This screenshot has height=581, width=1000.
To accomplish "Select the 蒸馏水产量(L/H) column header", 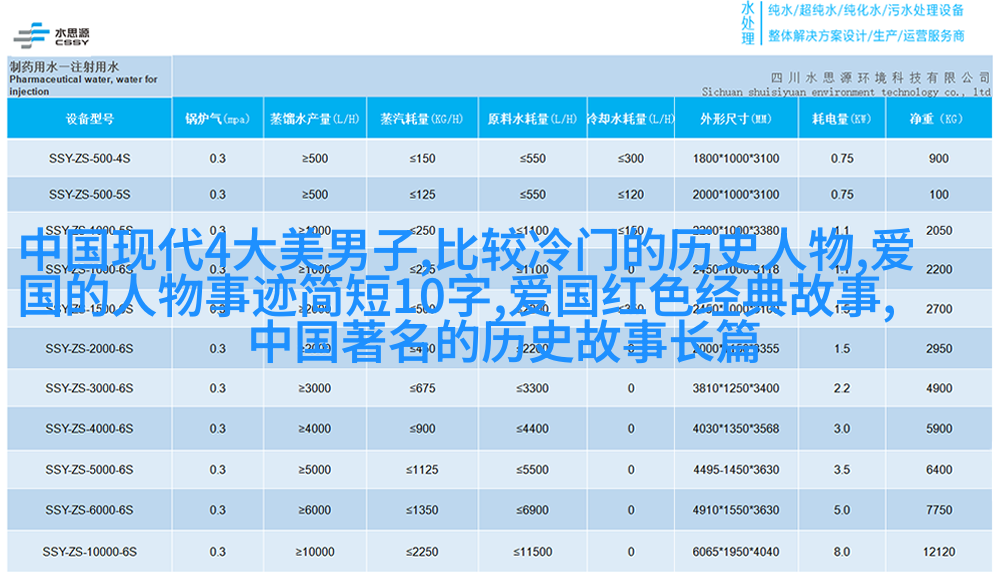I will (x=315, y=119).
